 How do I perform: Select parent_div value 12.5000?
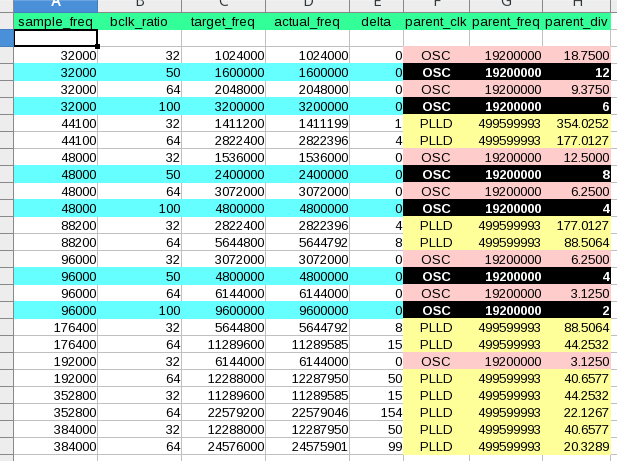point(576,157)
